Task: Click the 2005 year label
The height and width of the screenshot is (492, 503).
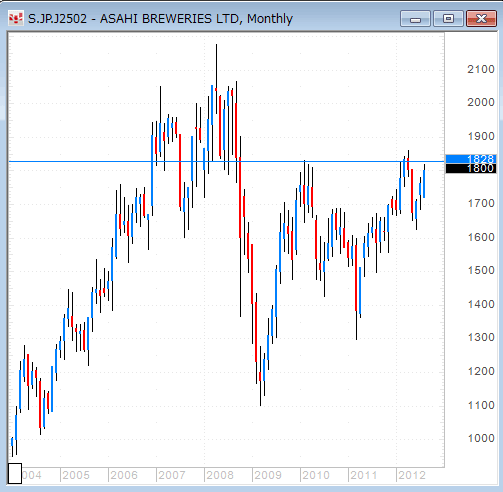Action: click(x=76, y=475)
